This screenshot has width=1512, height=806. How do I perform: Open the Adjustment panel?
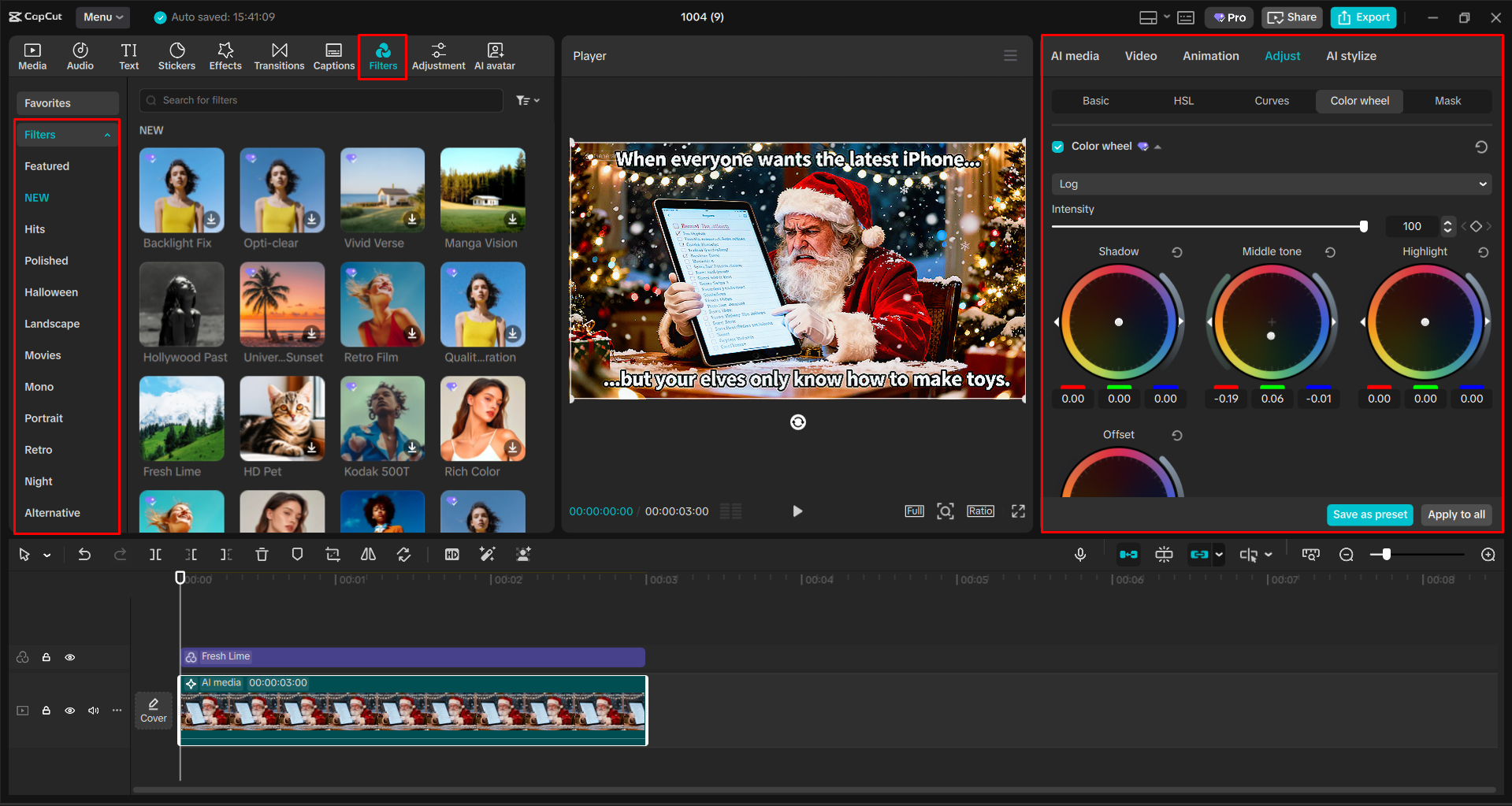[438, 55]
